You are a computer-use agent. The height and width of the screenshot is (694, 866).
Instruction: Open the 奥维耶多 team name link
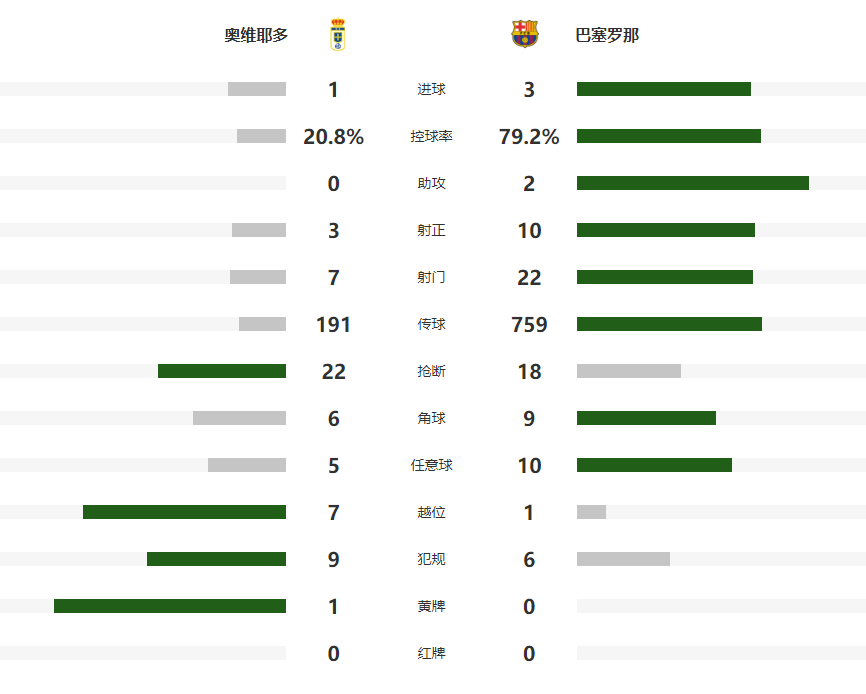pos(256,35)
